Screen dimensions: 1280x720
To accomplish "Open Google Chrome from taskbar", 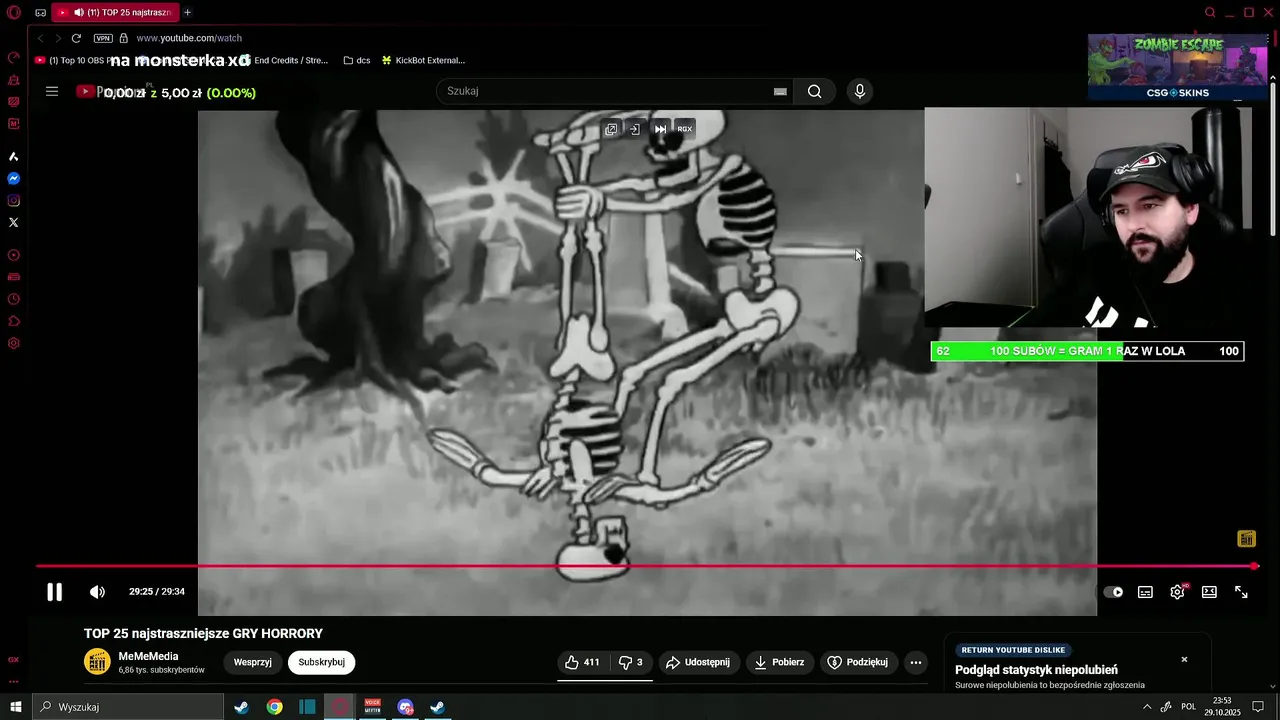I will click(x=274, y=707).
